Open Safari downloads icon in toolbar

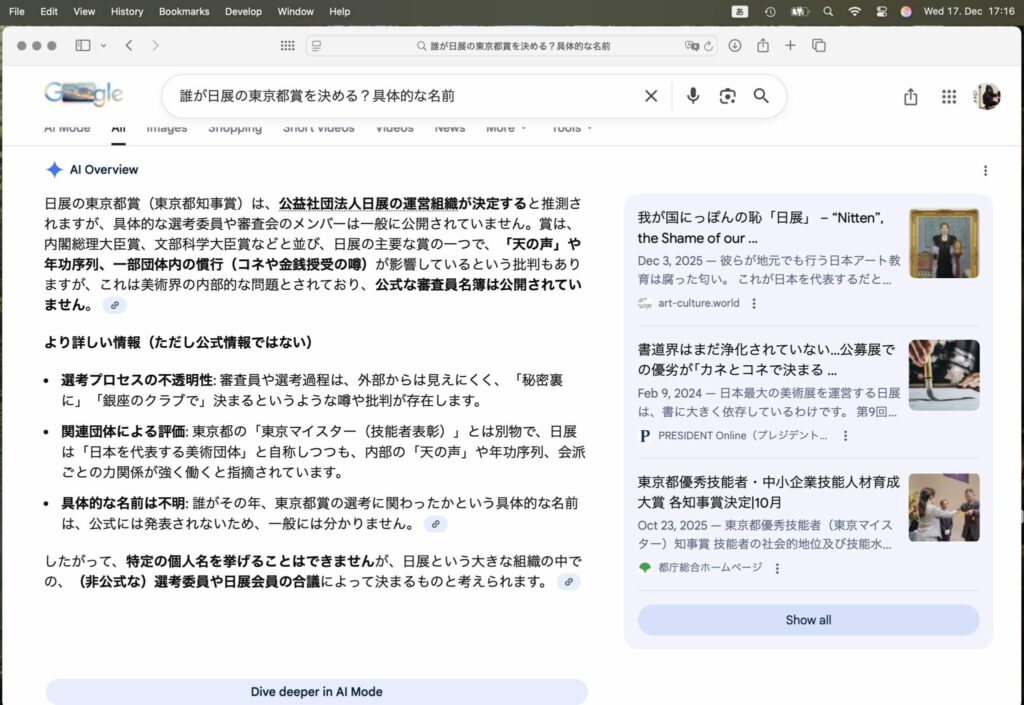[x=735, y=46]
